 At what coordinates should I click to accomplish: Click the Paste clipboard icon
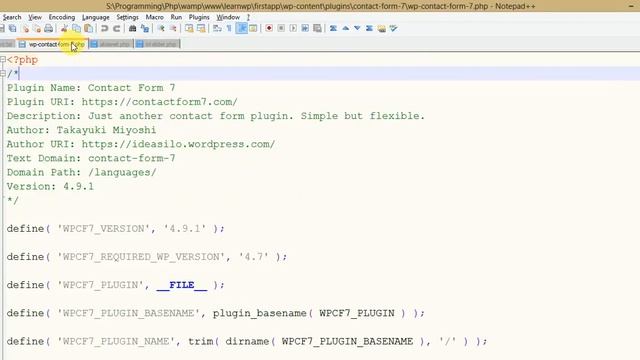pyautogui.click(x=88, y=28)
